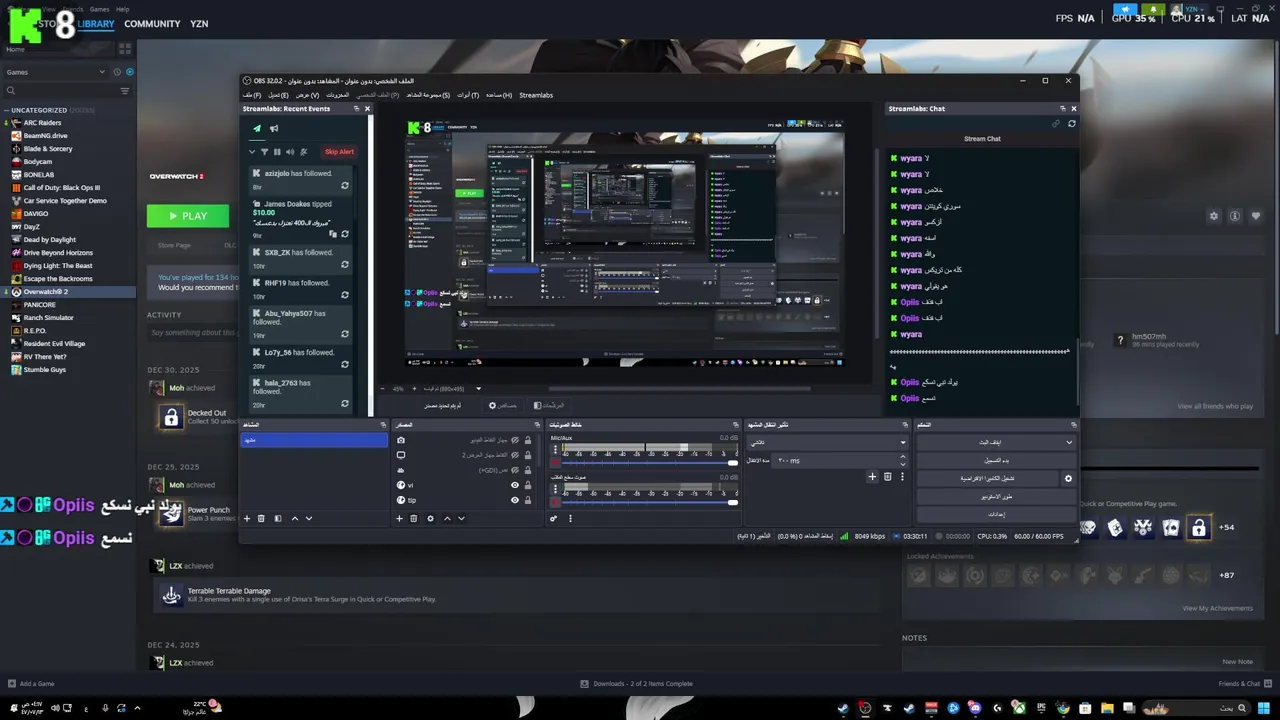The height and width of the screenshot is (720, 1280).
Task: Open View My Achievements link
Action: pos(1217,608)
